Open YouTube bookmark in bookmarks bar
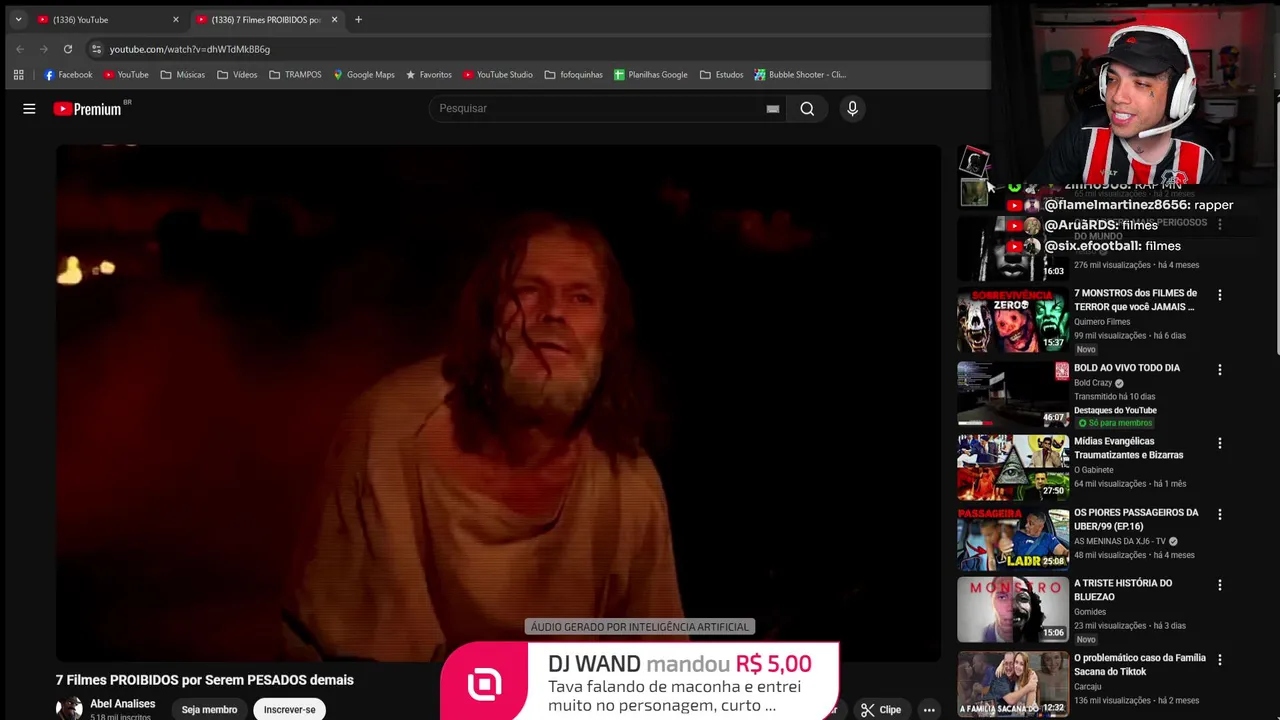This screenshot has width=1280, height=720. (x=126, y=75)
